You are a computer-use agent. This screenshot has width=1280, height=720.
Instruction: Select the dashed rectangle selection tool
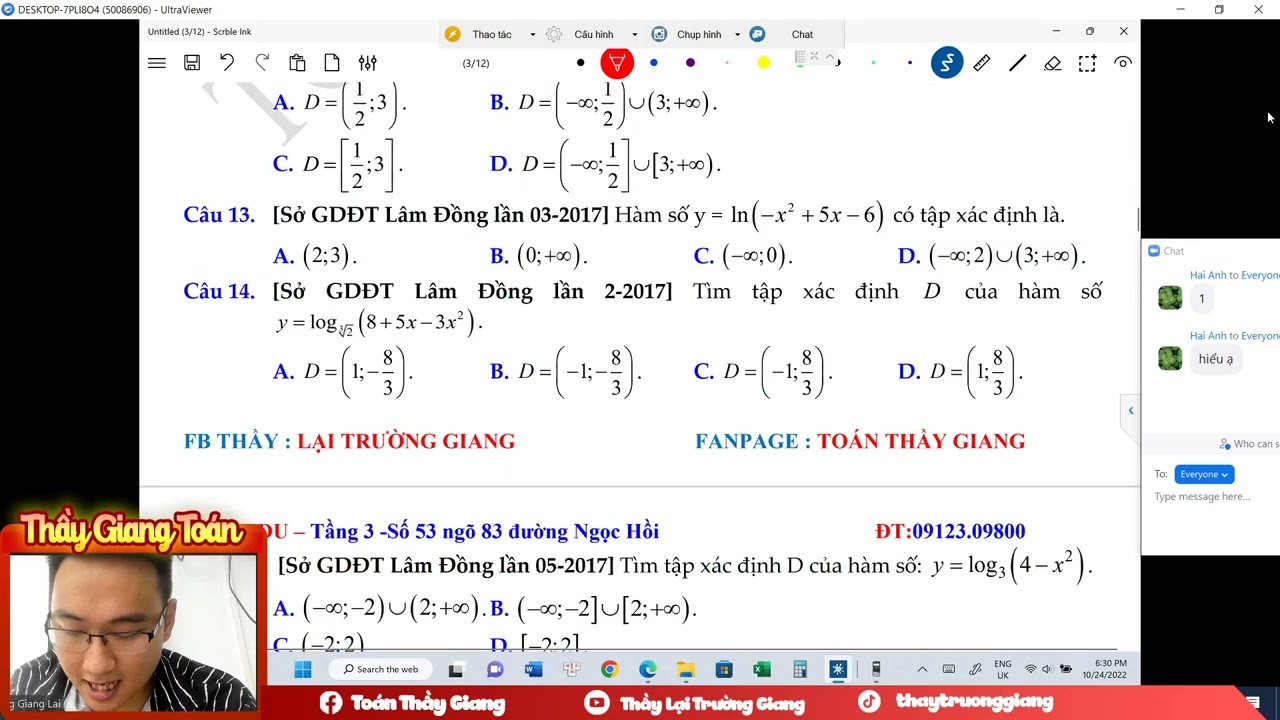pyautogui.click(x=1087, y=63)
